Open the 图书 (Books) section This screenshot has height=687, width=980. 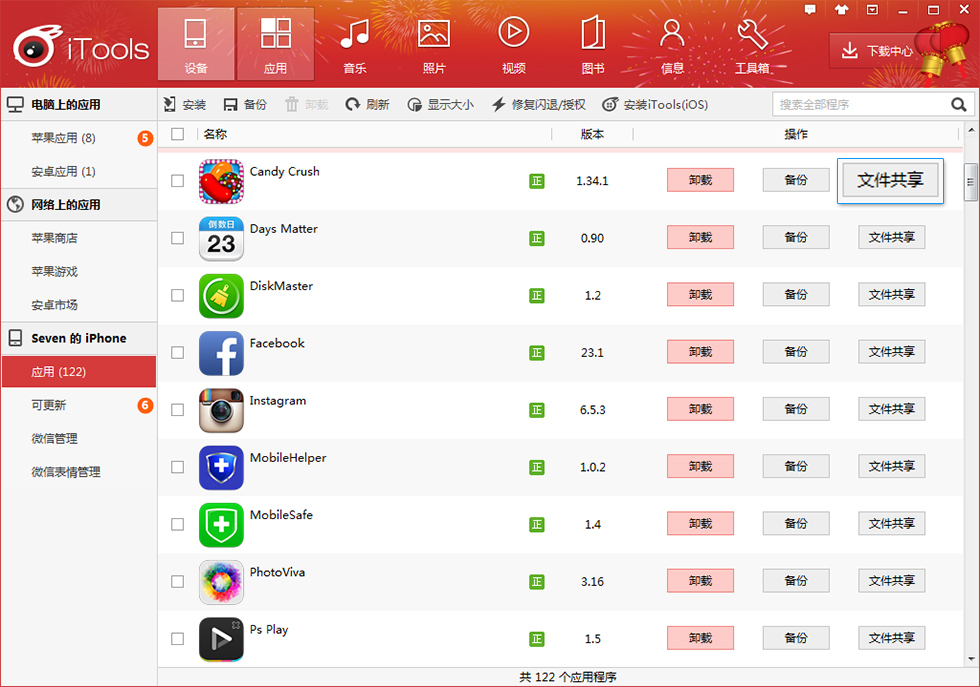pos(593,44)
